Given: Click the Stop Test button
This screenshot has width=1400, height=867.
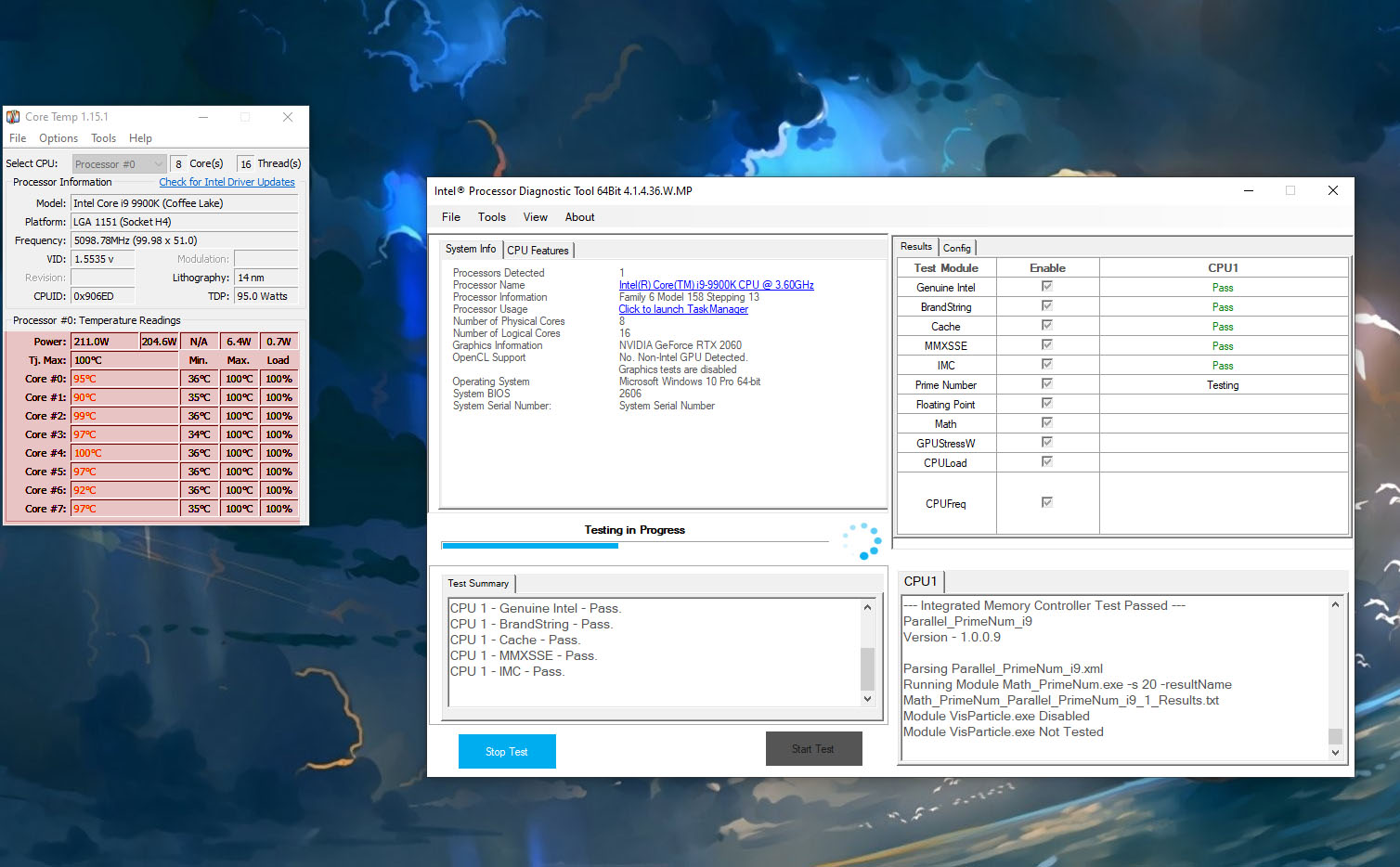Looking at the screenshot, I should (507, 752).
